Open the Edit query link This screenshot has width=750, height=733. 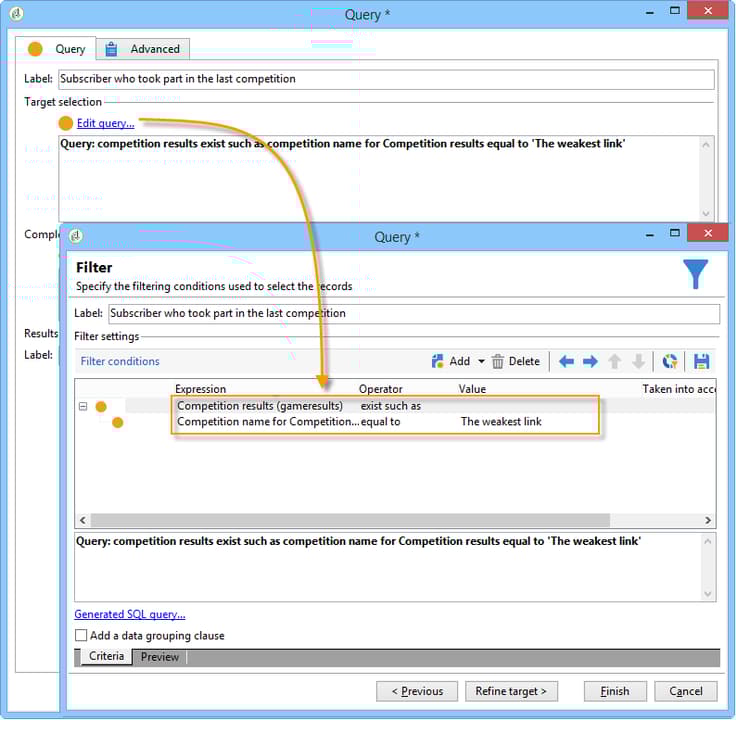coord(105,123)
